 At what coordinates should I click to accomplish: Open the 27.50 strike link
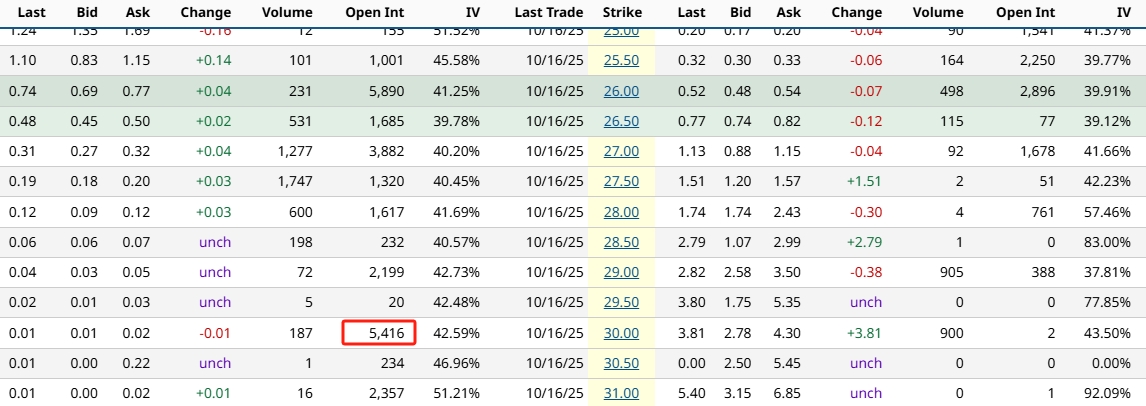coord(621,181)
